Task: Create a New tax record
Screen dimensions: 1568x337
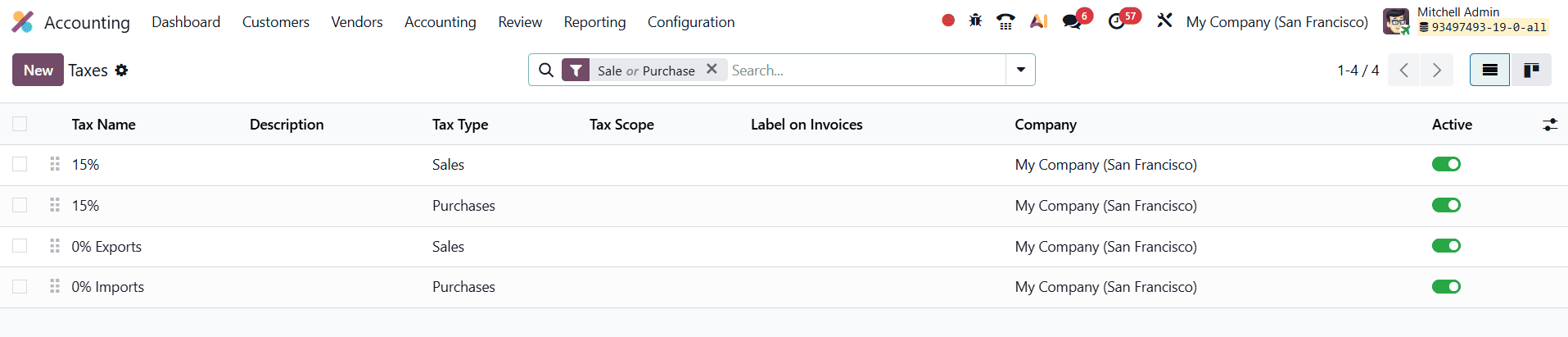Action: click(38, 70)
